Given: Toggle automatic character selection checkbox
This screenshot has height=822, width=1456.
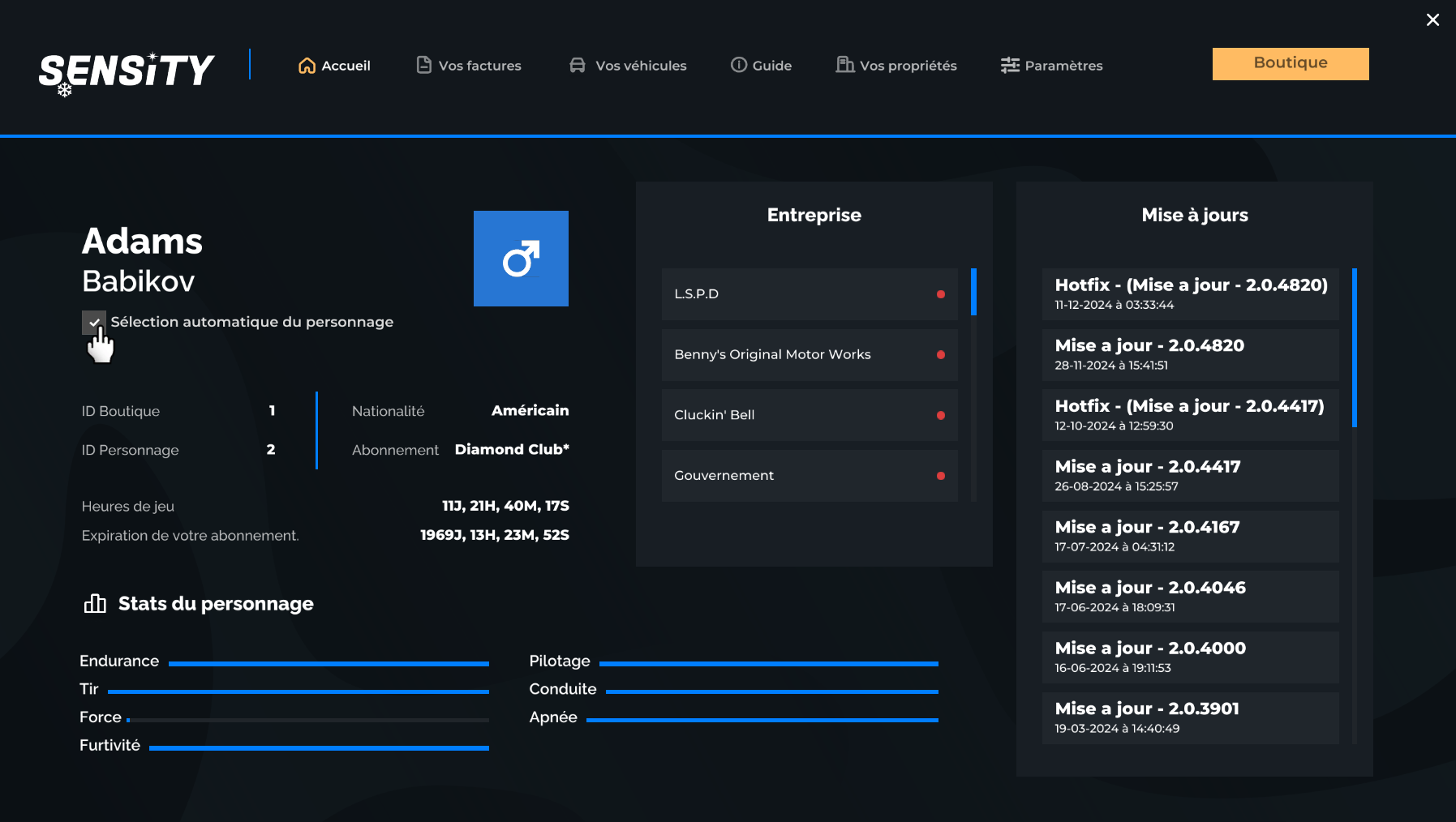Looking at the screenshot, I should [x=94, y=323].
